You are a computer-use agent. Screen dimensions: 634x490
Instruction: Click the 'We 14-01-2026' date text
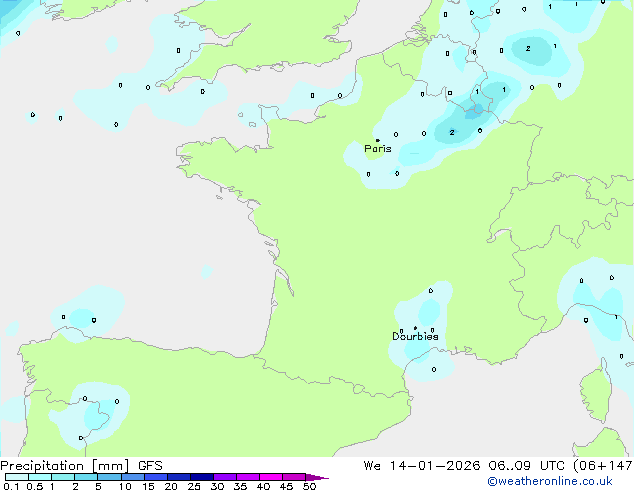(422, 466)
